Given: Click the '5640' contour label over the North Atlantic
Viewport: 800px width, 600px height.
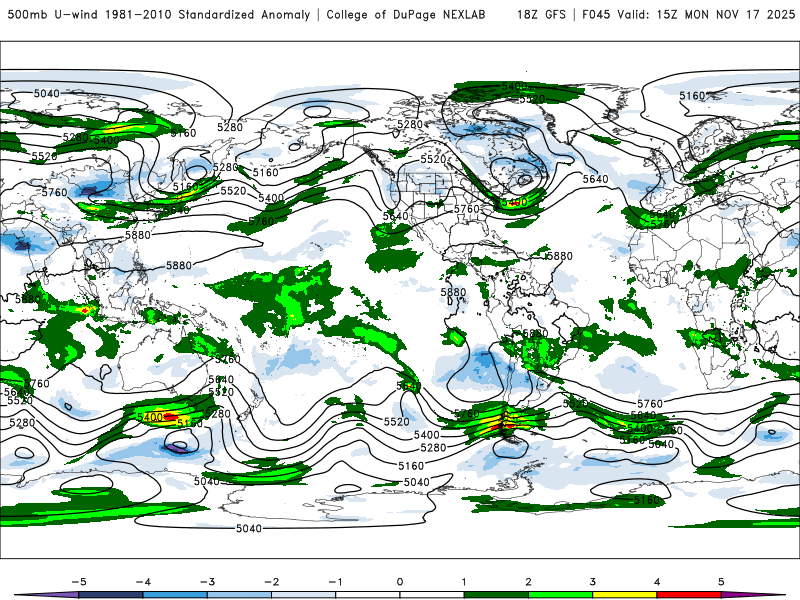Looking at the screenshot, I should click(595, 179).
